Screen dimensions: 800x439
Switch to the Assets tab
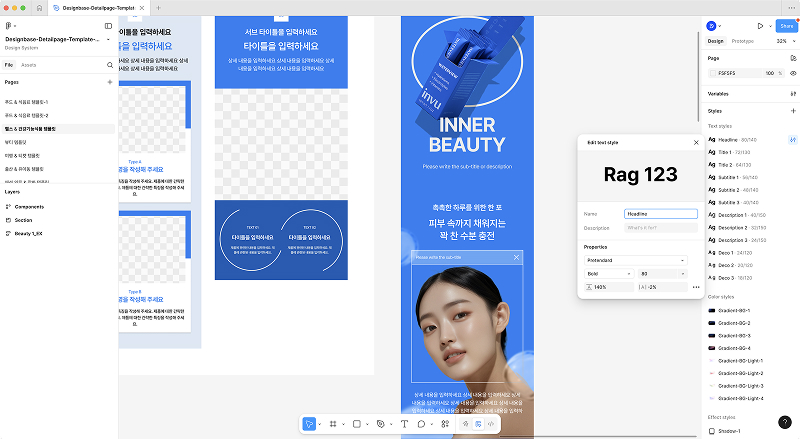point(29,64)
